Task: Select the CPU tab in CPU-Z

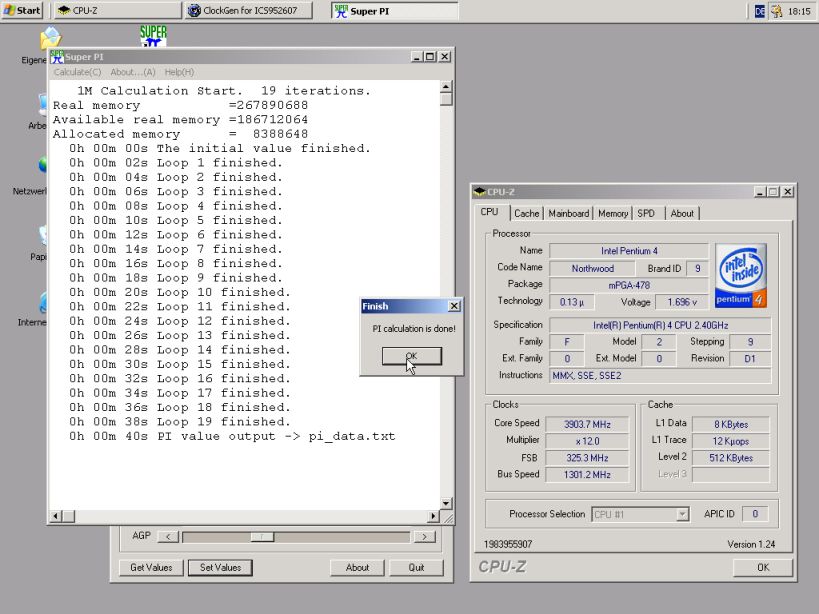Action: [x=489, y=211]
